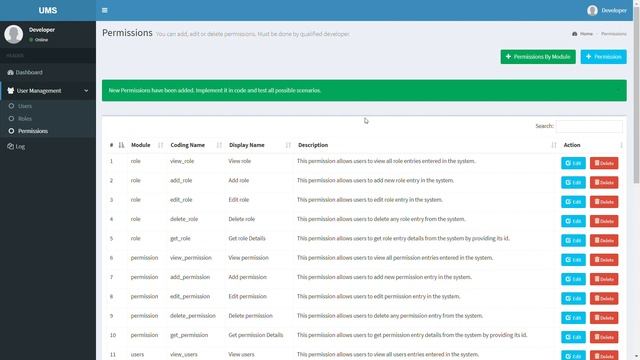The width and height of the screenshot is (640, 360).
Task: Click the Developer profile picture in sidebar
Action: tap(13, 34)
